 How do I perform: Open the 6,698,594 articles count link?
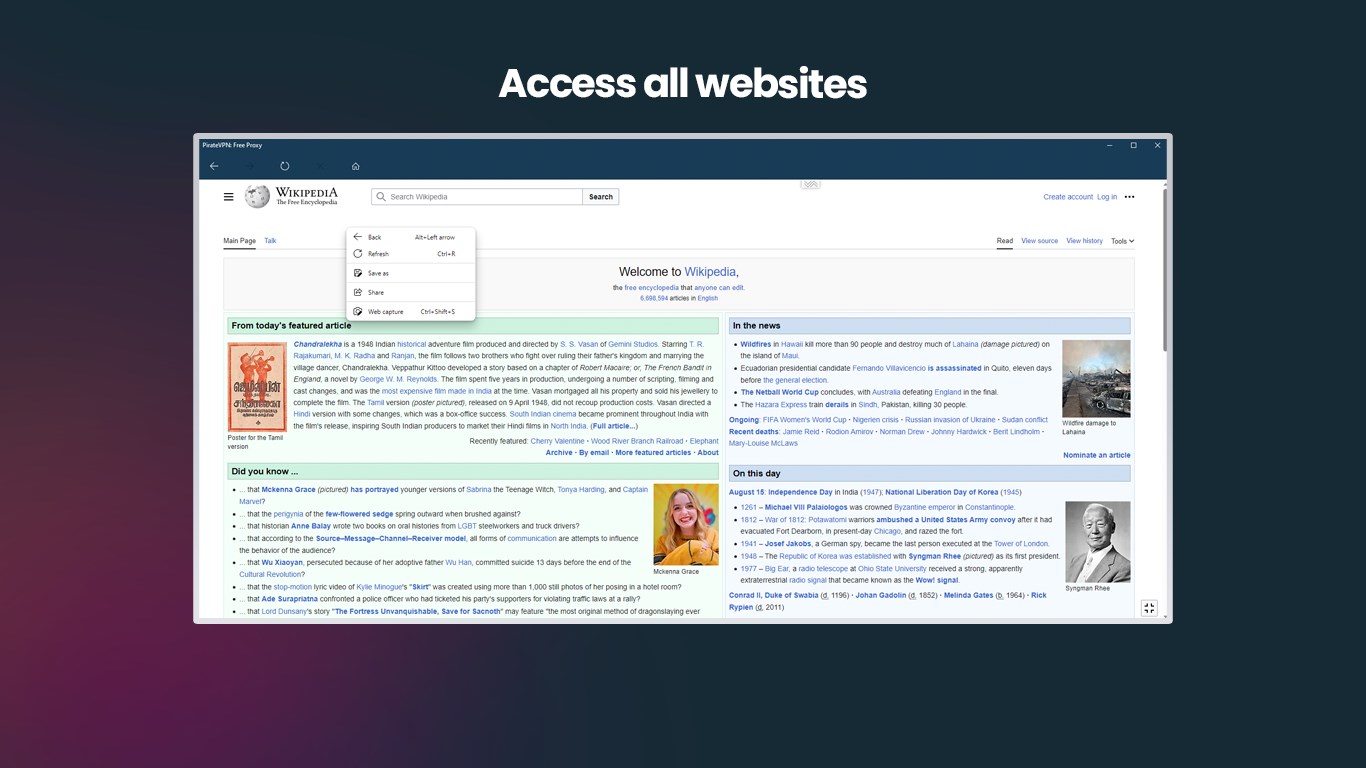click(654, 298)
